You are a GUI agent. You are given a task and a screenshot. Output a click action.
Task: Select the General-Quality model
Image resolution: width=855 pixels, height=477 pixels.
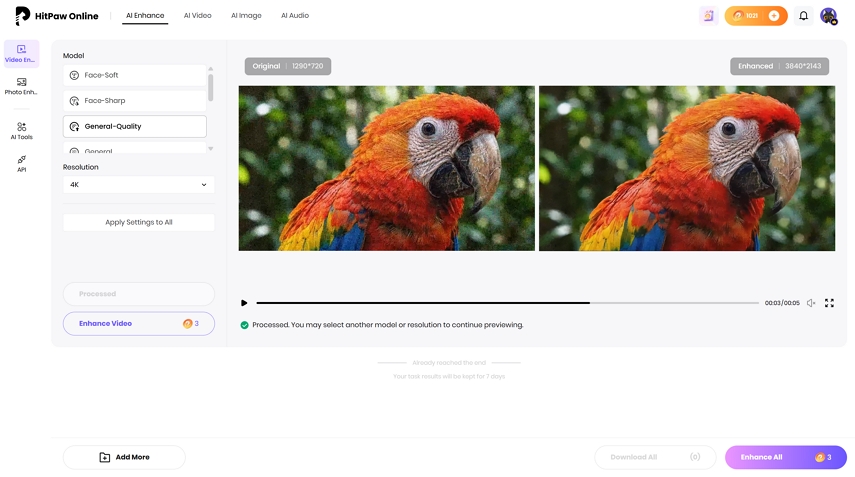[135, 126]
